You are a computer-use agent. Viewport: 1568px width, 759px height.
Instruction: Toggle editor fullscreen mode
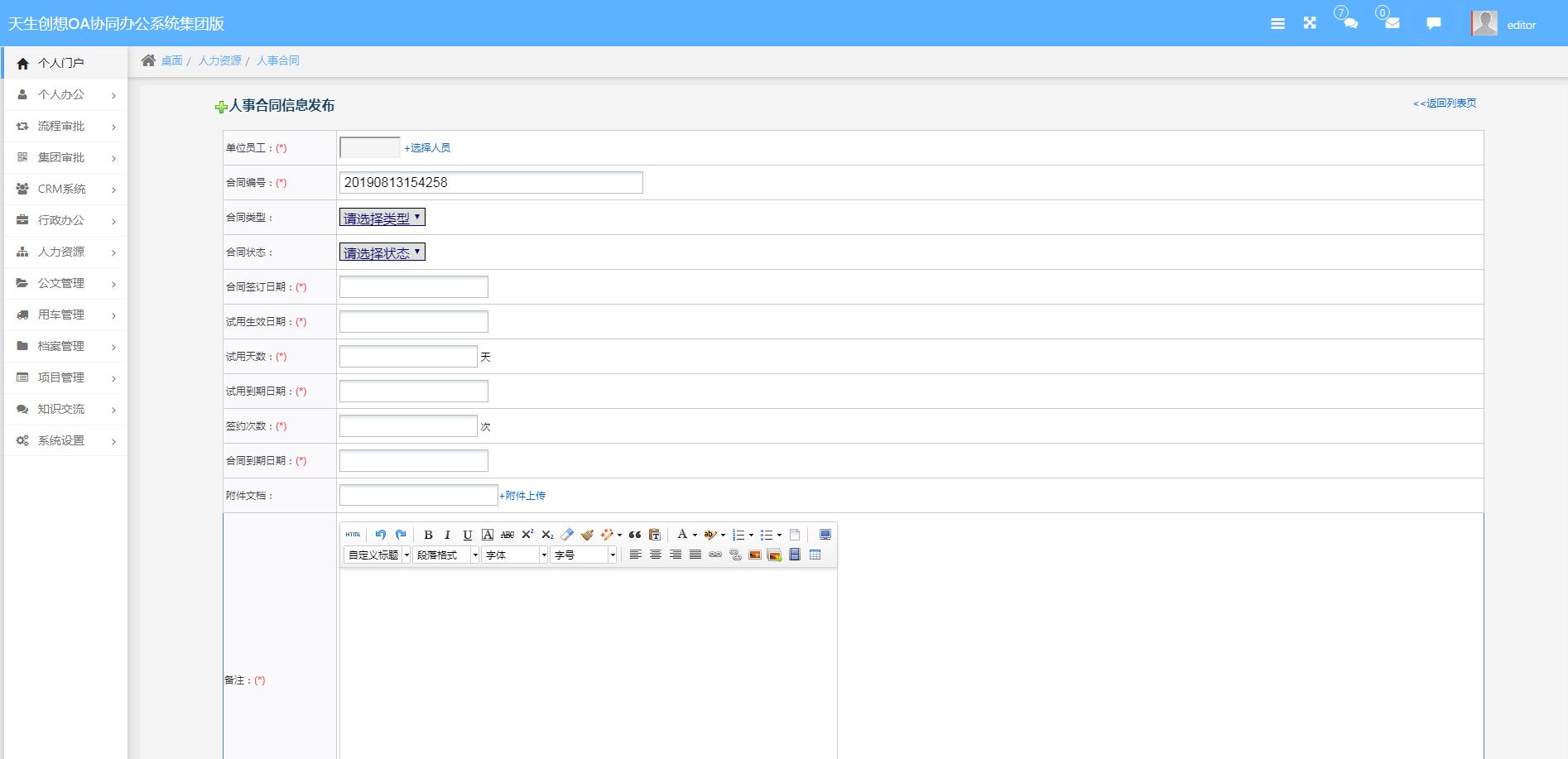[825, 535]
